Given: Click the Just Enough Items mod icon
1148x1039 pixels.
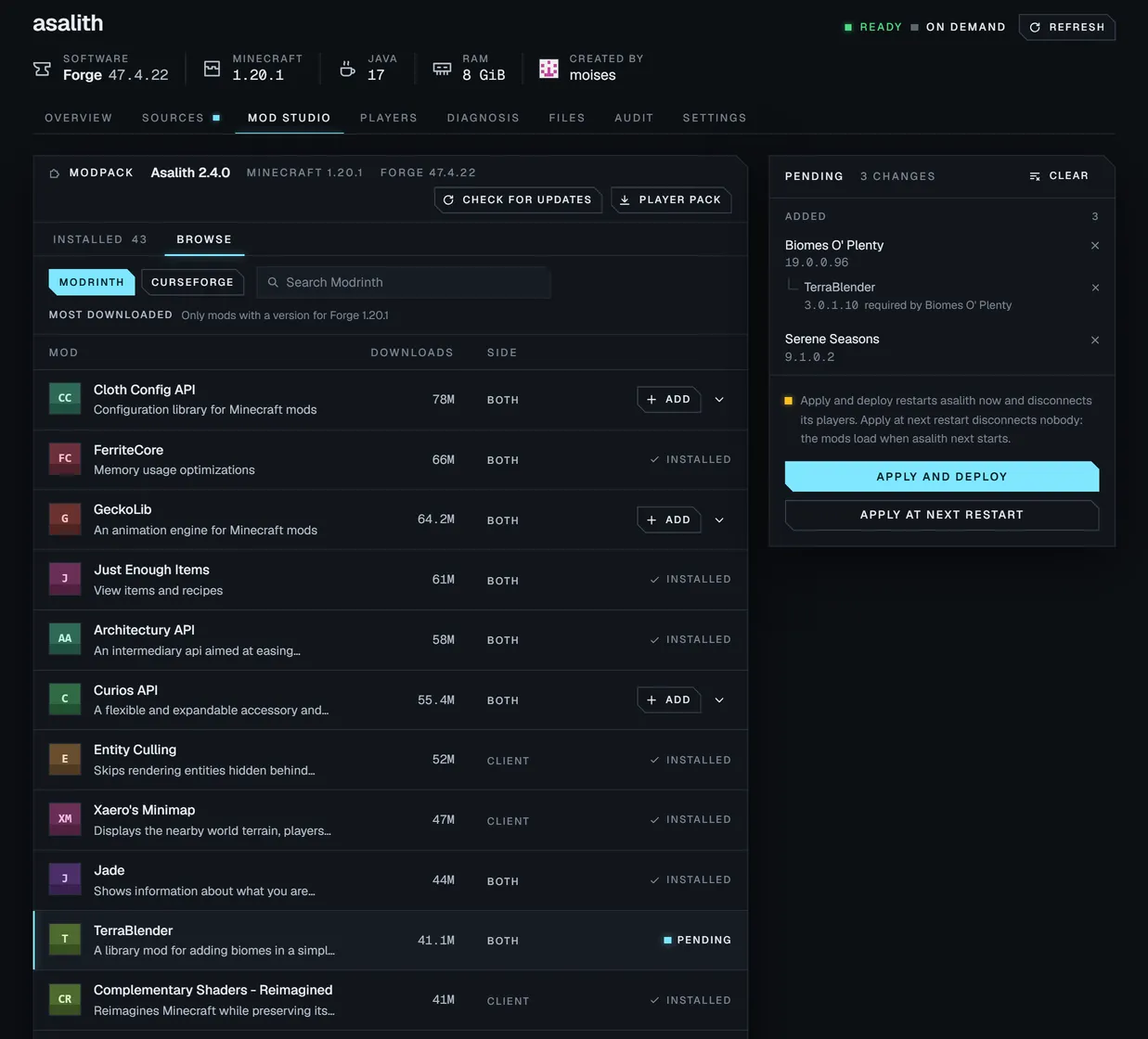Looking at the screenshot, I should (x=65, y=579).
